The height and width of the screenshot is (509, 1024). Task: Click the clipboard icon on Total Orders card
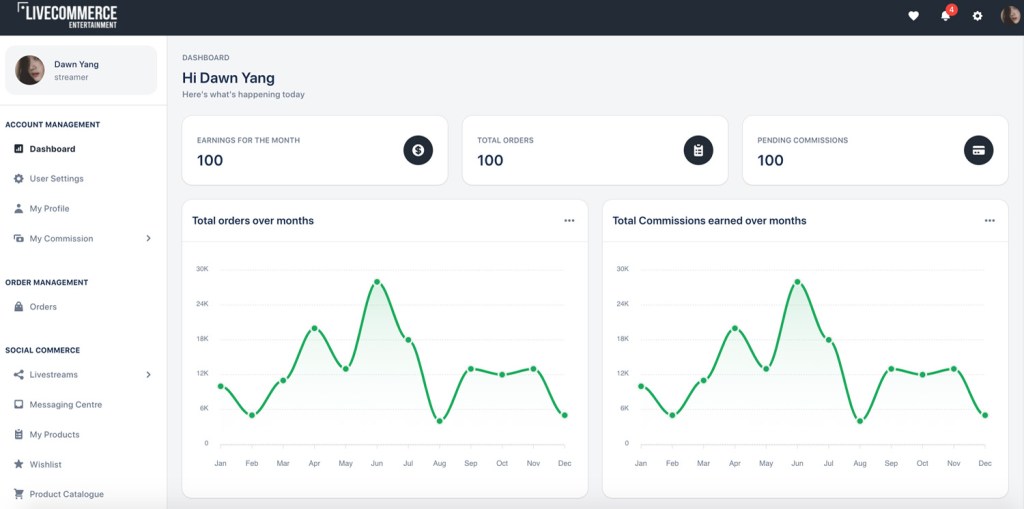click(698, 150)
